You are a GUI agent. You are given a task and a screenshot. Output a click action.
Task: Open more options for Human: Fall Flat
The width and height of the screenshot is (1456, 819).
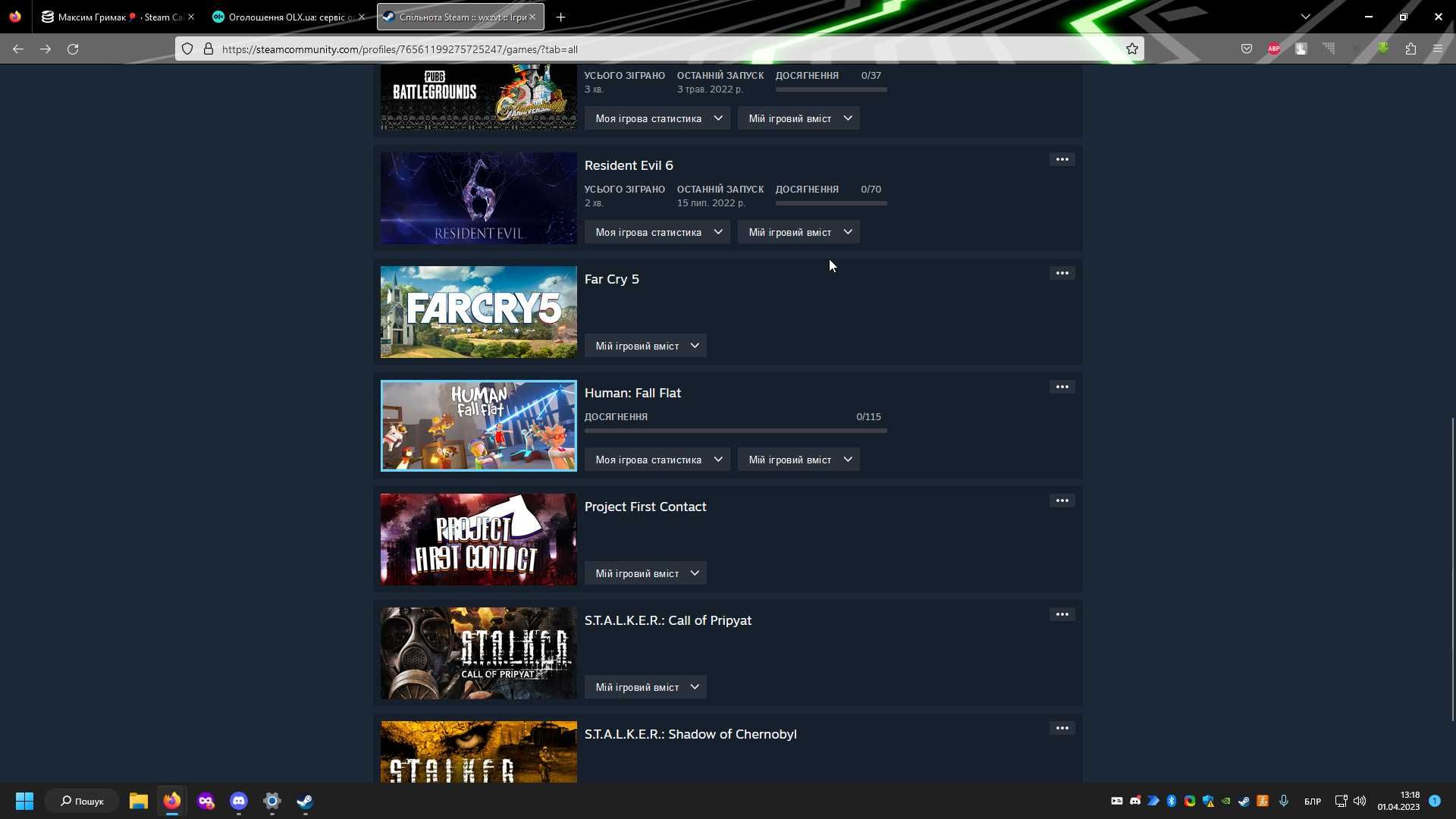point(1062,387)
